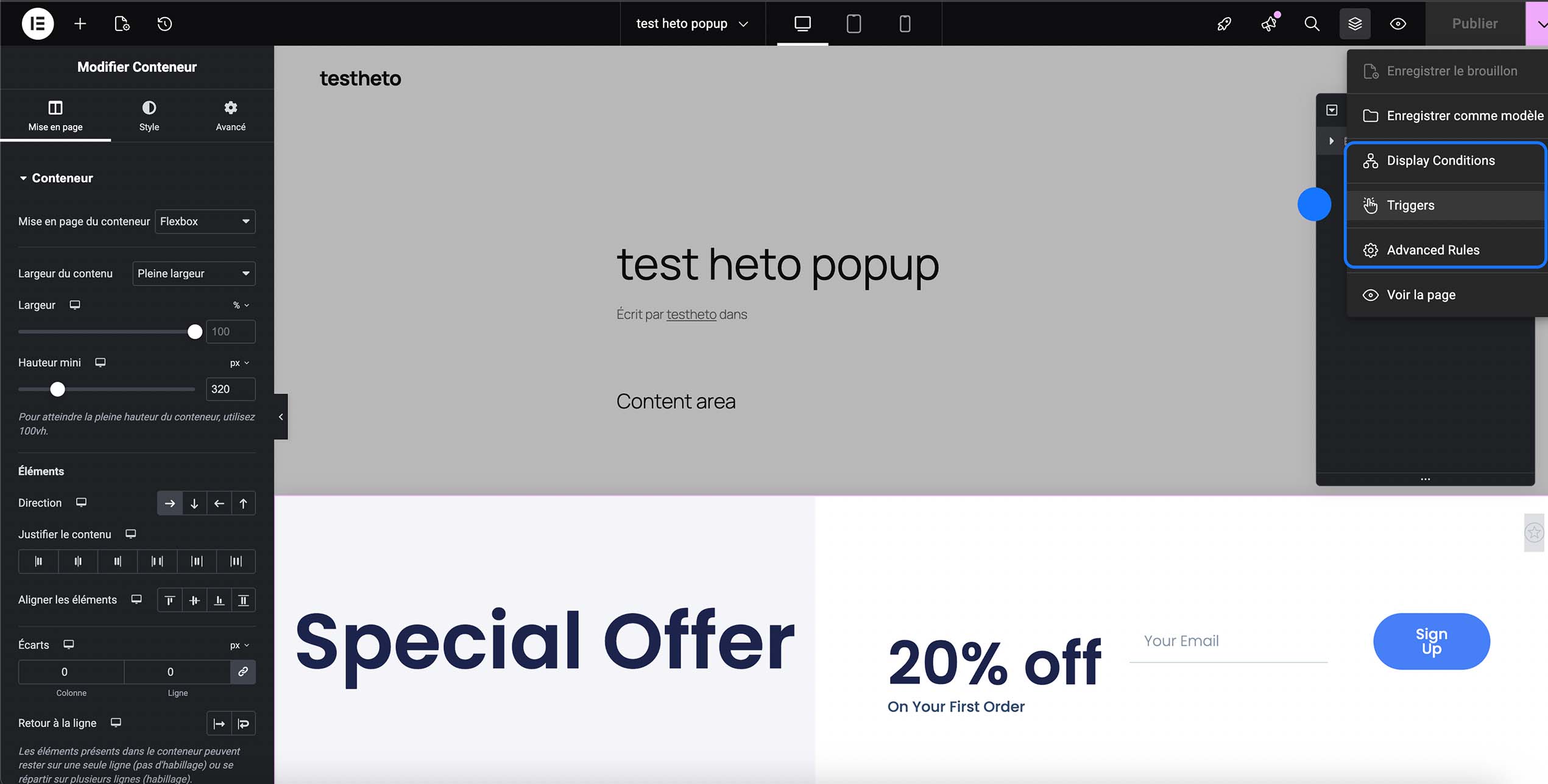Click the Hauteur mini slider handle

tap(57, 389)
